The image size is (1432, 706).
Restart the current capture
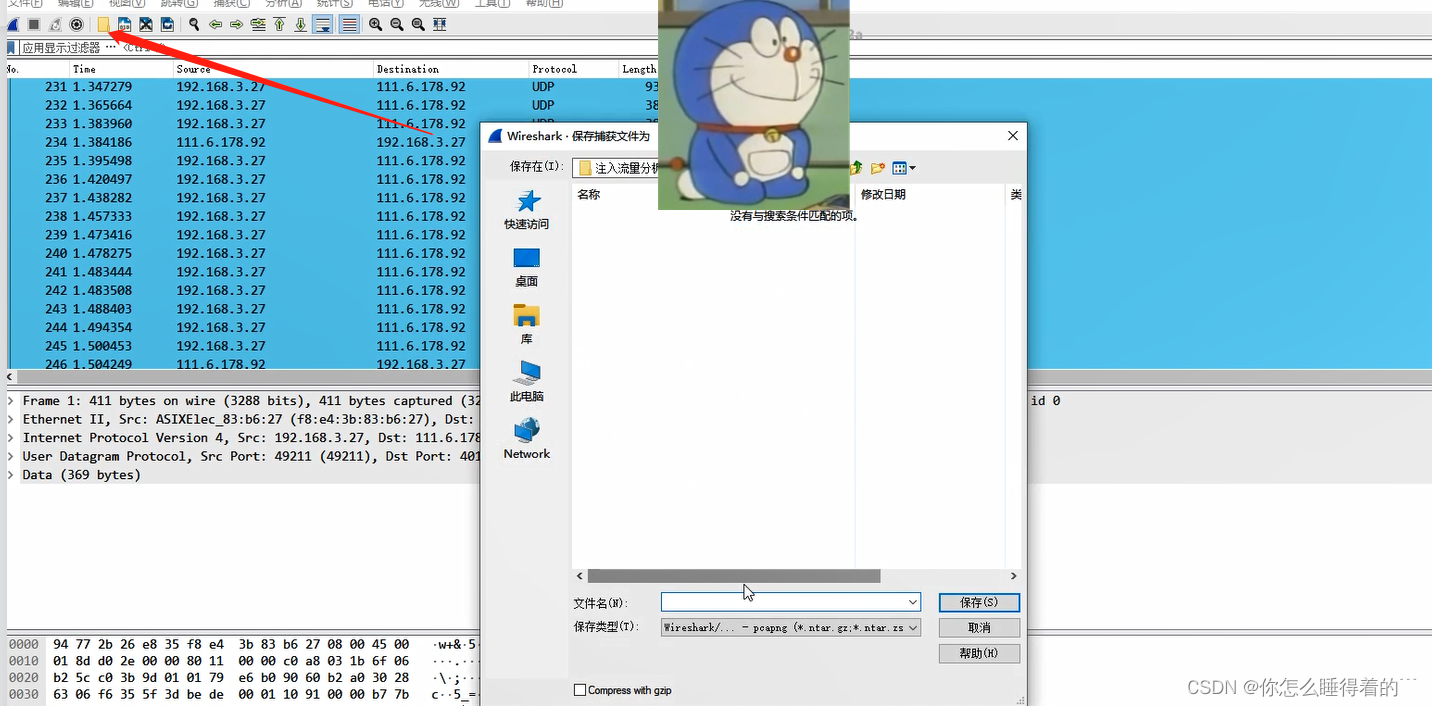tap(55, 24)
